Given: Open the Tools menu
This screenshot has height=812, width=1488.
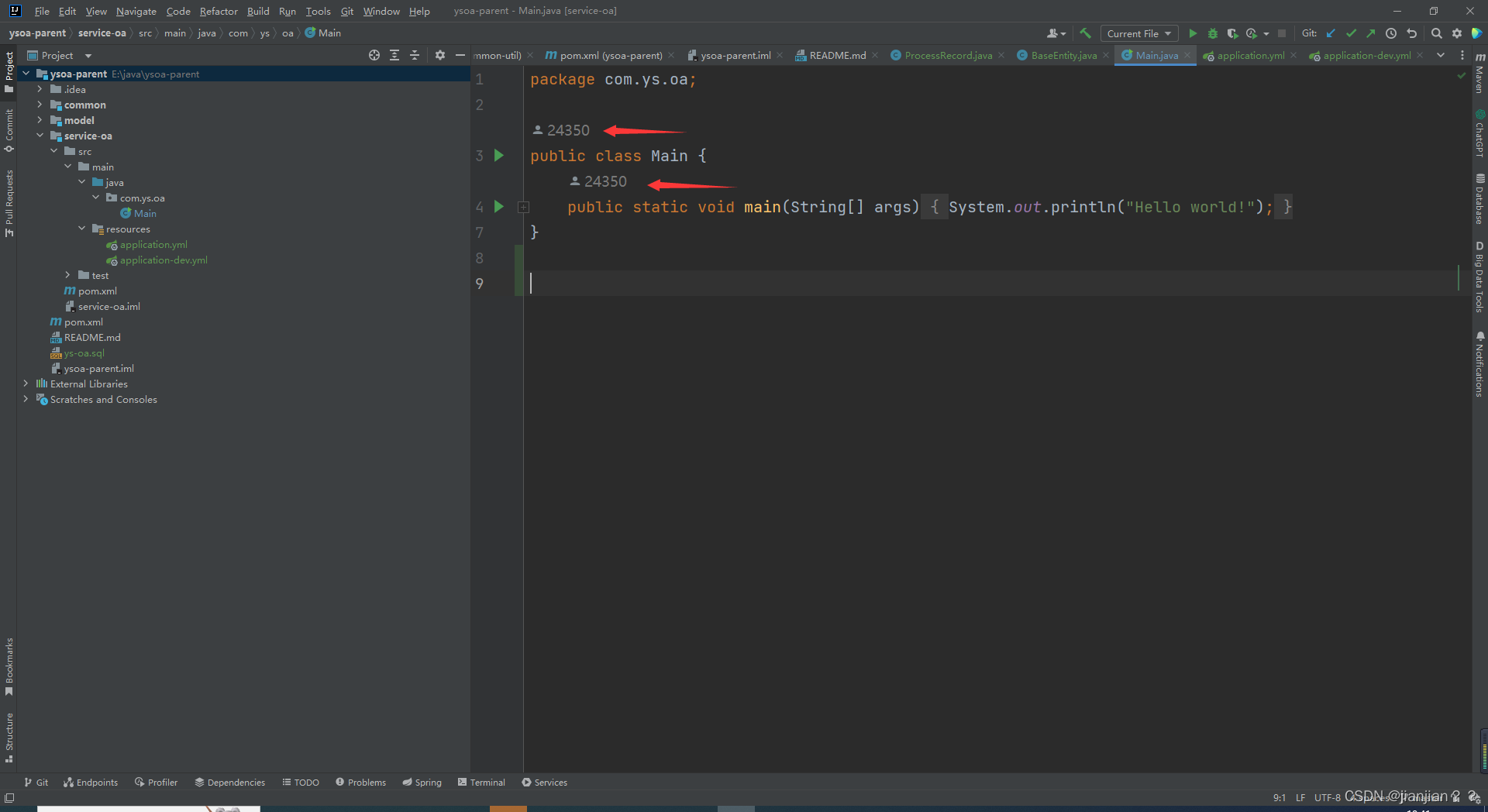Looking at the screenshot, I should [x=318, y=11].
